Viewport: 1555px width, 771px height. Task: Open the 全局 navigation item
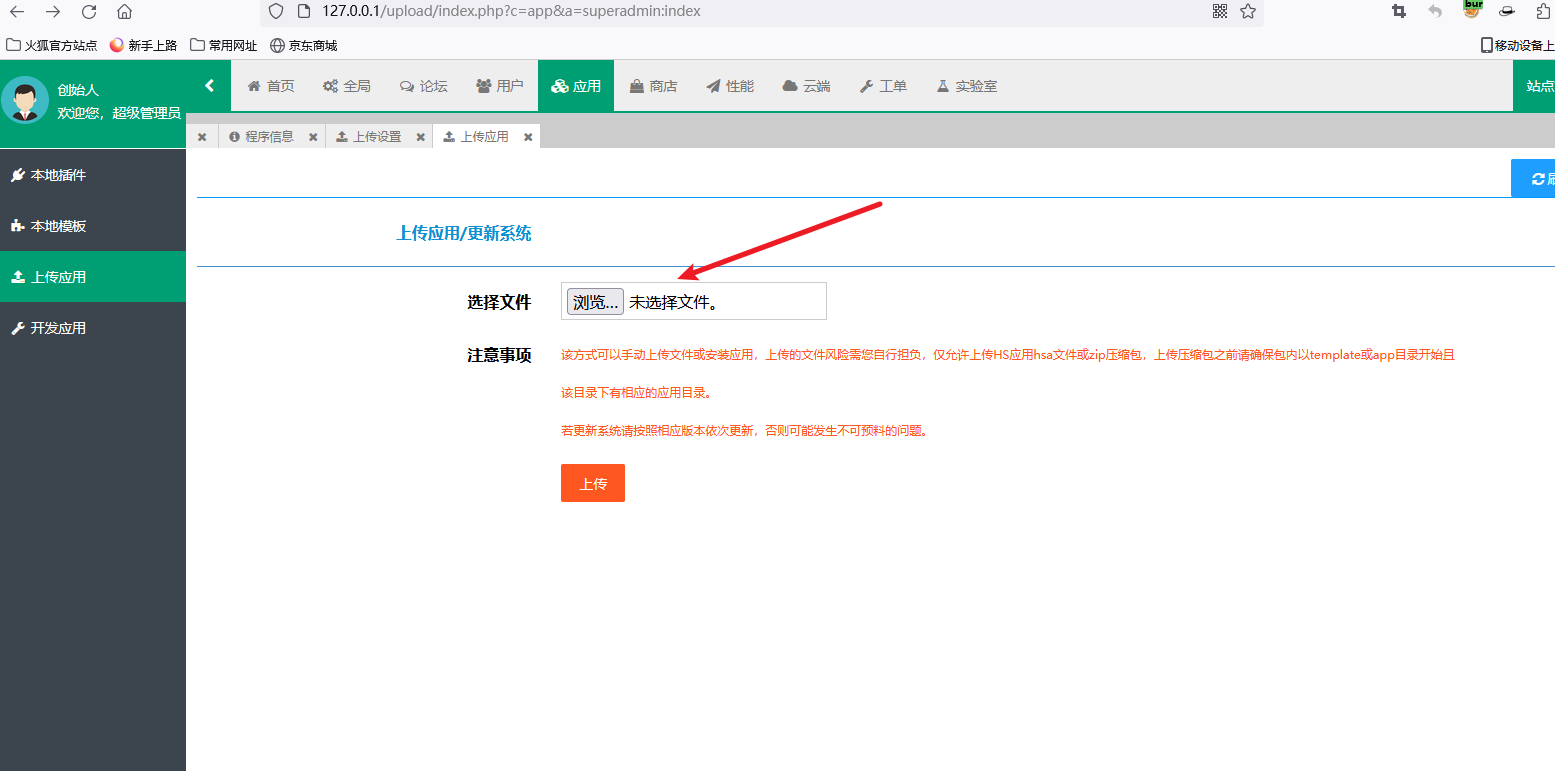(x=346, y=86)
